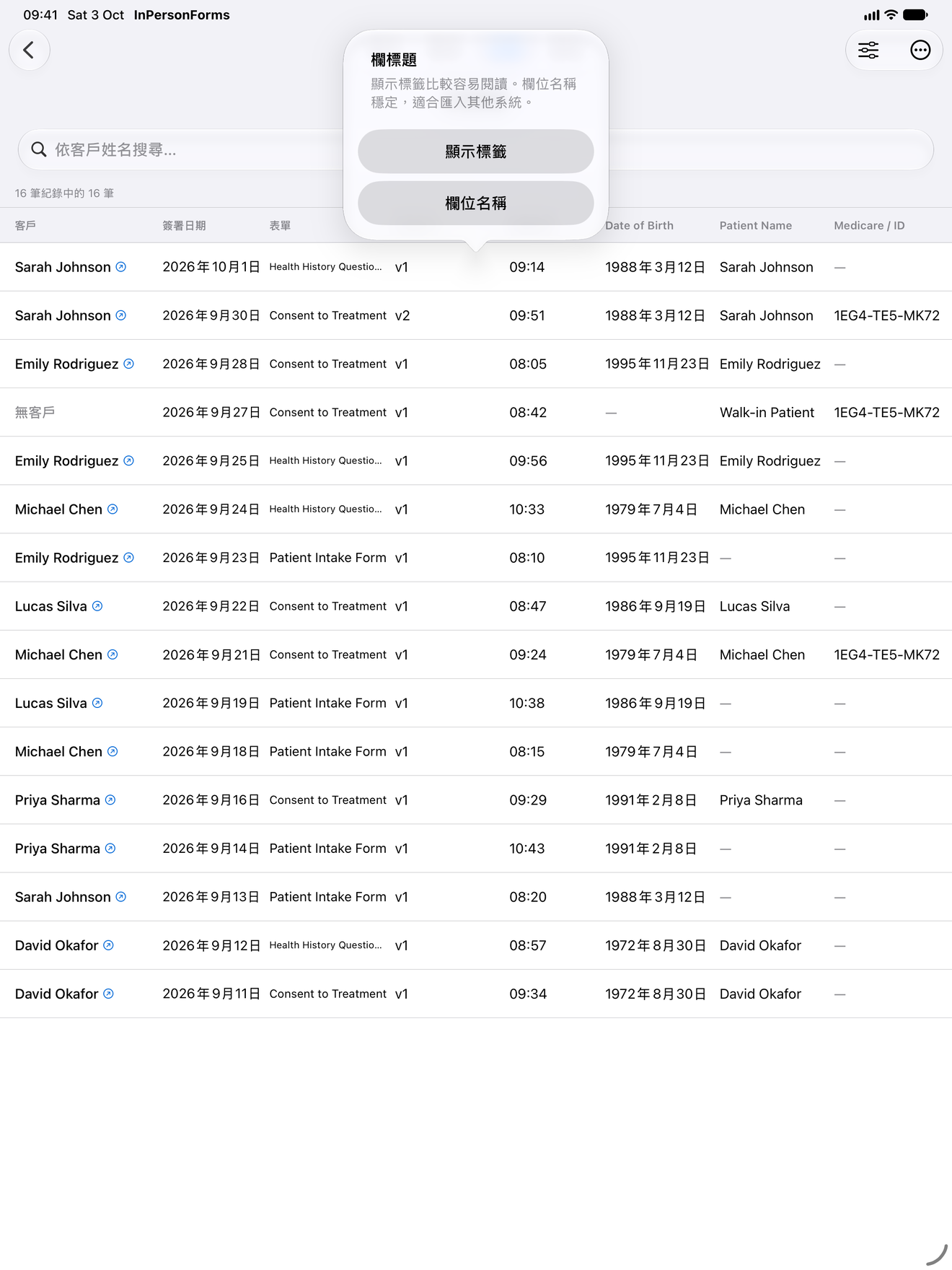This screenshot has height=1270, width=952.
Task: Select 顯示標籤 in the column header popover
Action: click(476, 152)
